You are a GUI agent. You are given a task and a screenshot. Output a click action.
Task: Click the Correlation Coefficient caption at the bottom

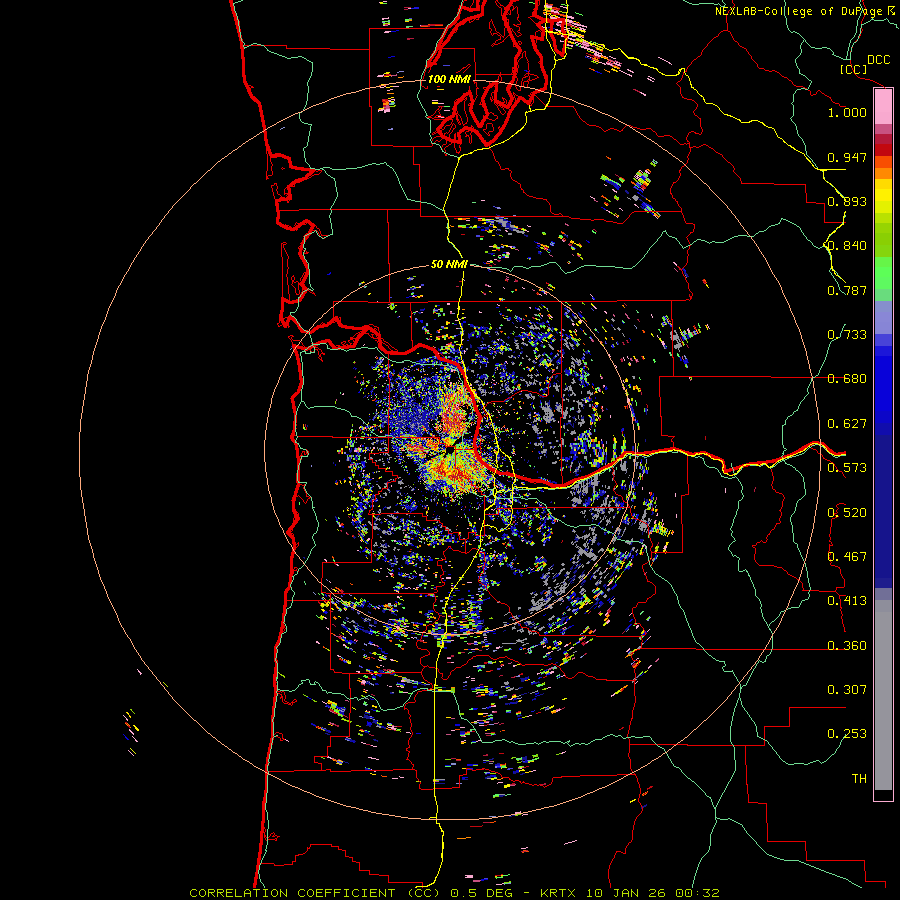[454, 893]
